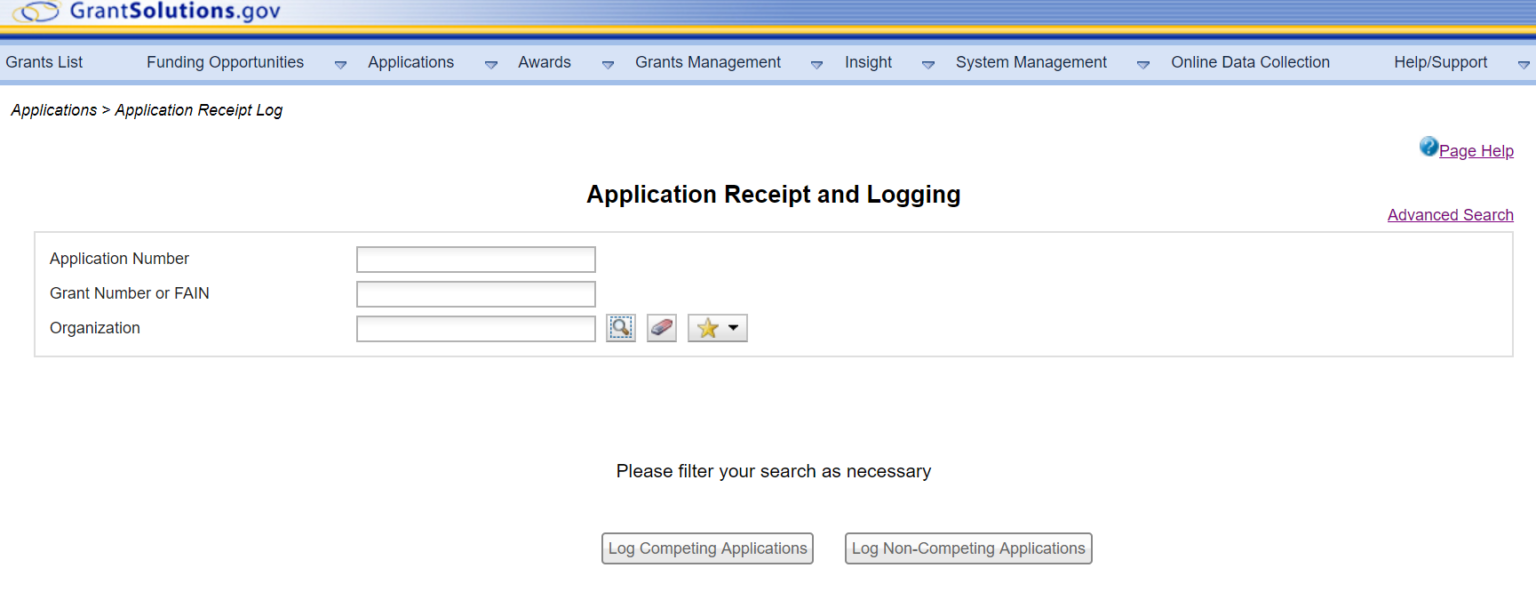Click into the Application Number field
The width and height of the screenshot is (1536, 600).
pyautogui.click(x=476, y=260)
